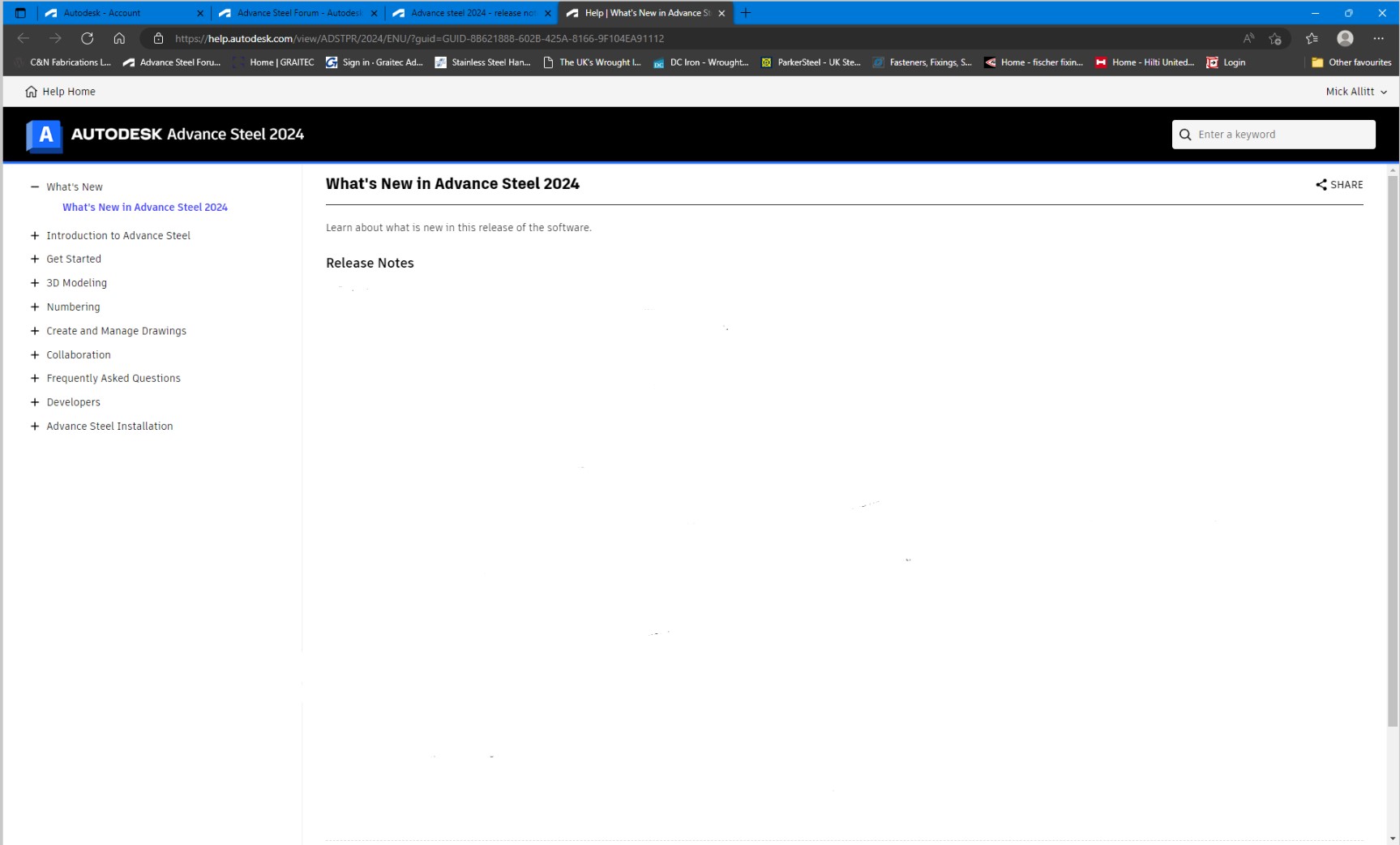Click the Numbering tree label
The image size is (1400, 845).
(x=73, y=307)
